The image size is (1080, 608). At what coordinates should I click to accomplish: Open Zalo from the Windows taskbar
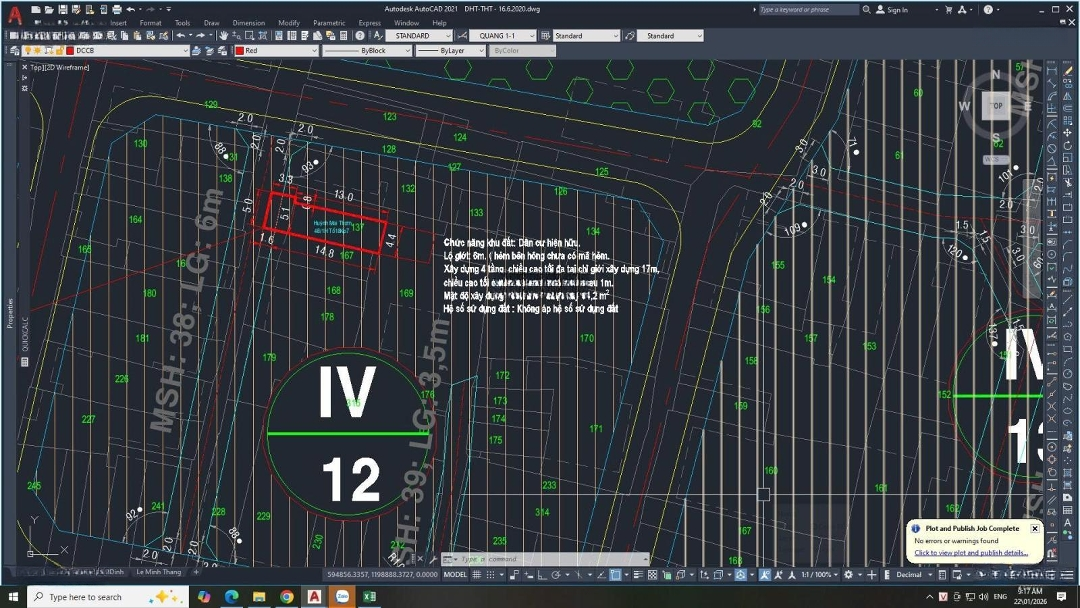(x=342, y=597)
